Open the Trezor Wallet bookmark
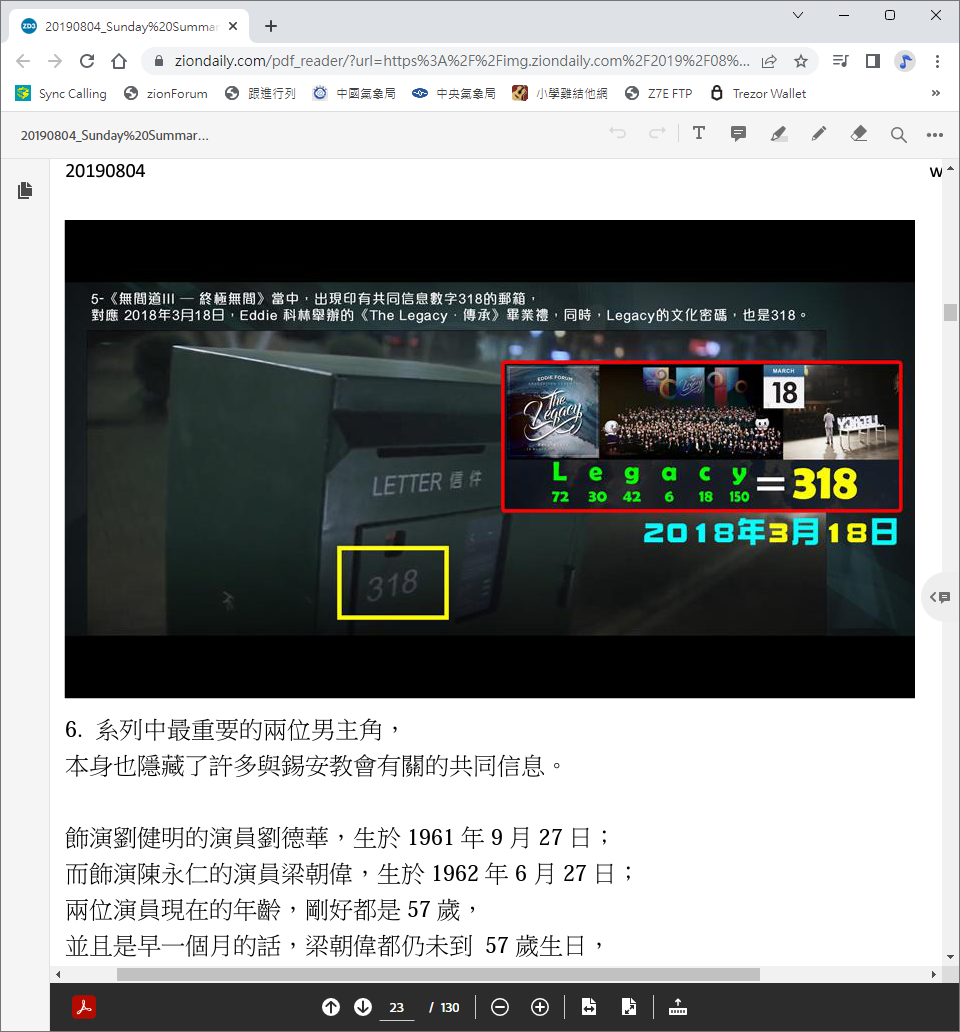This screenshot has height=1032, width=960. click(758, 93)
